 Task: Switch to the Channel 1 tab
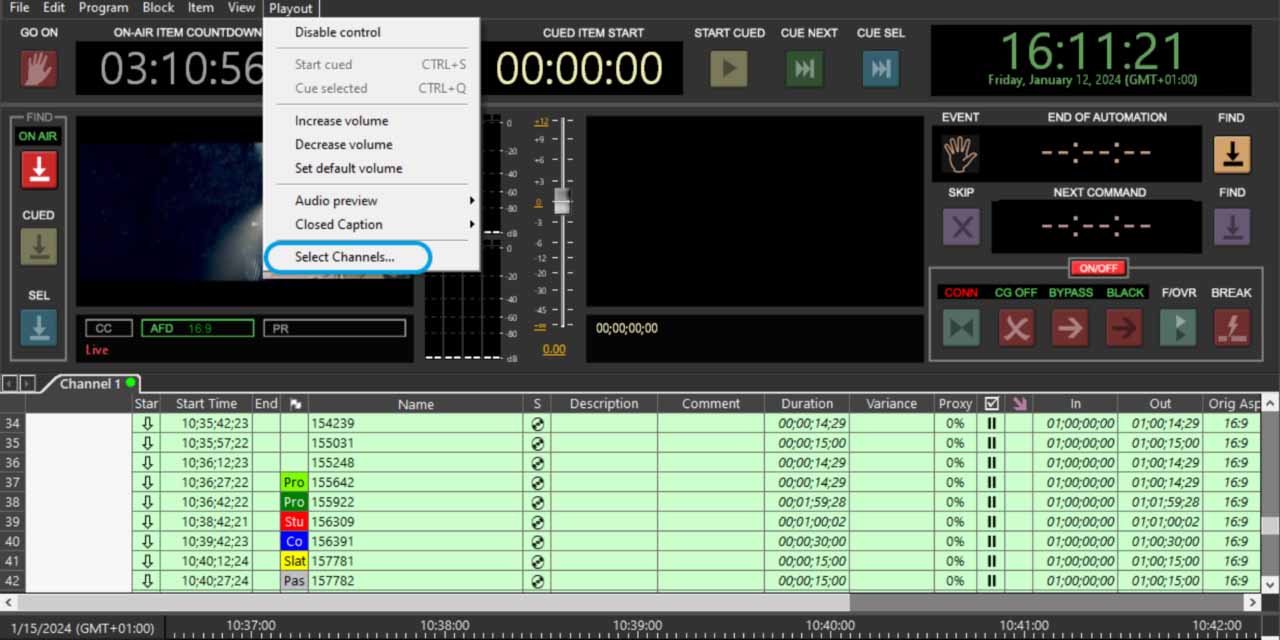click(90, 384)
